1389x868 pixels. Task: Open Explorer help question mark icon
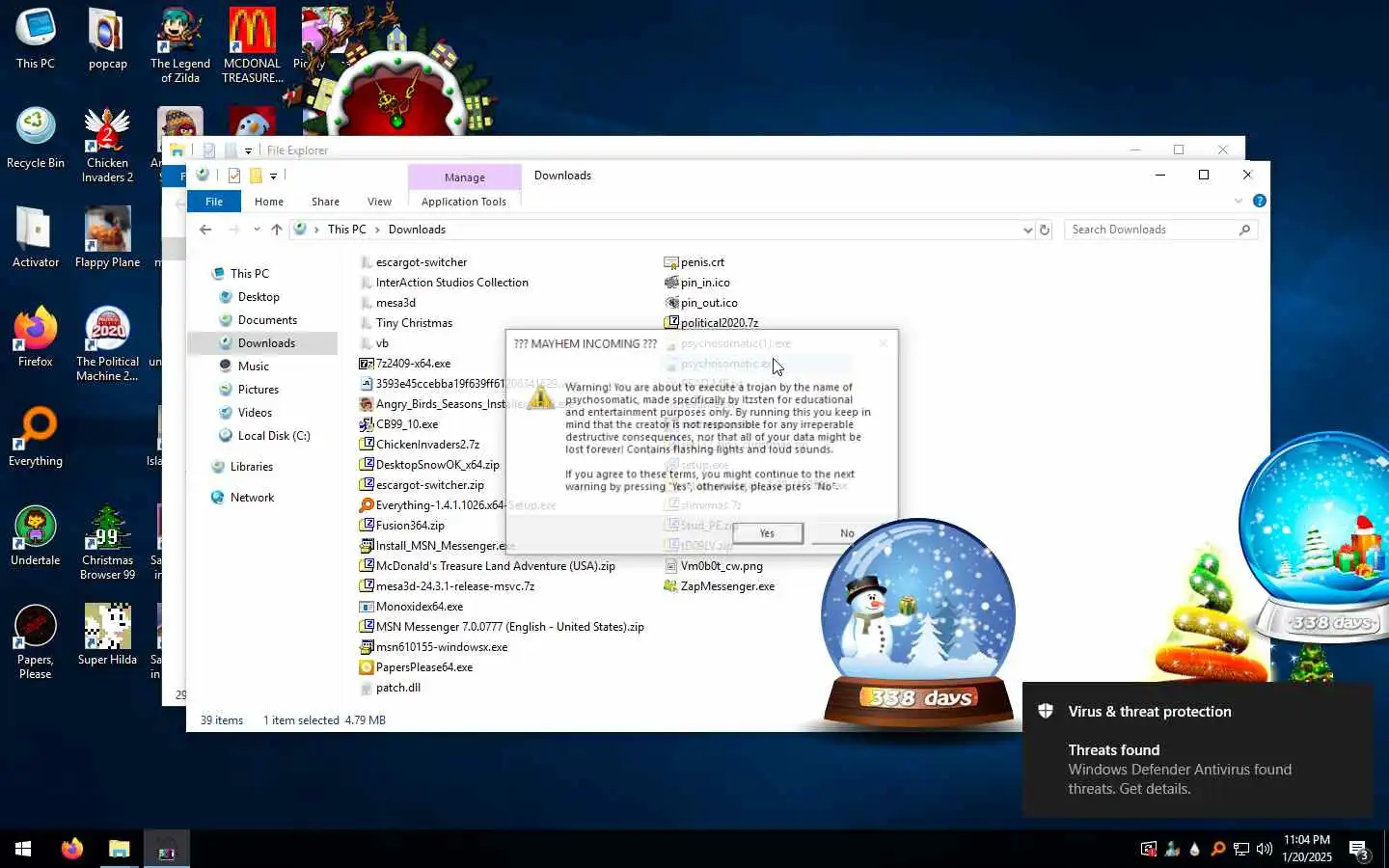pos(1259,201)
